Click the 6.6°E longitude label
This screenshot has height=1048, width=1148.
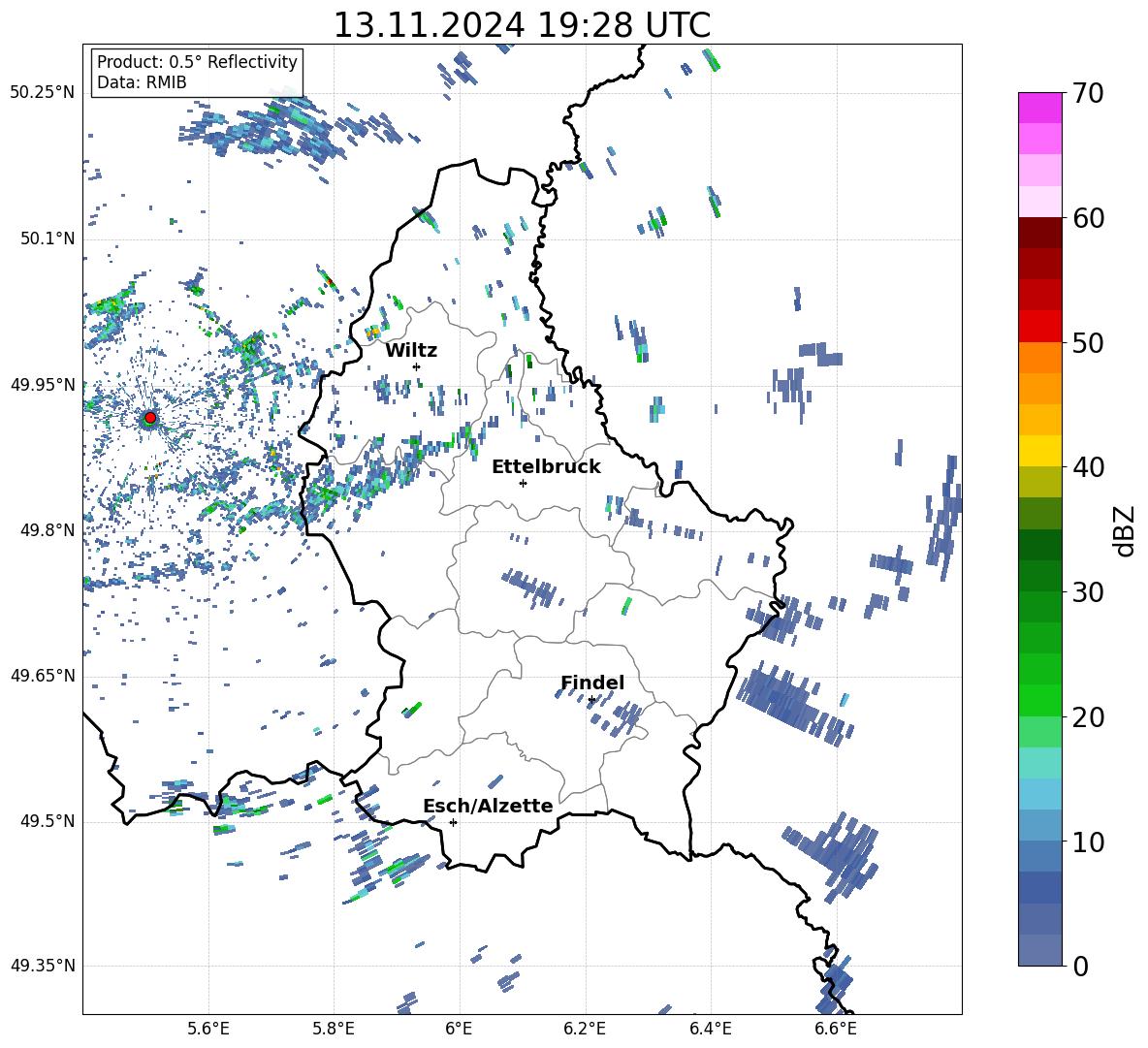click(836, 1029)
